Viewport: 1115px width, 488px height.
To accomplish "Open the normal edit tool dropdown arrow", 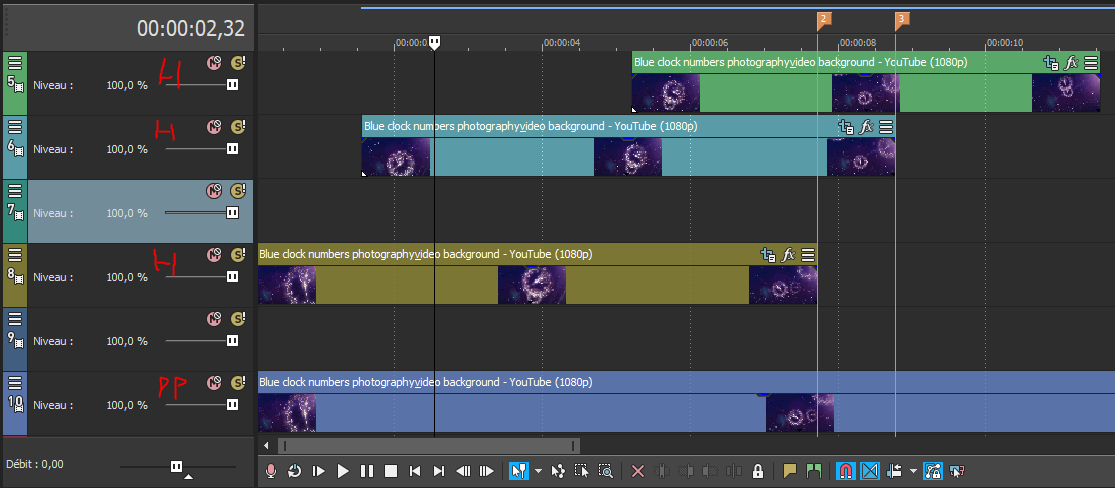I will 537,471.
